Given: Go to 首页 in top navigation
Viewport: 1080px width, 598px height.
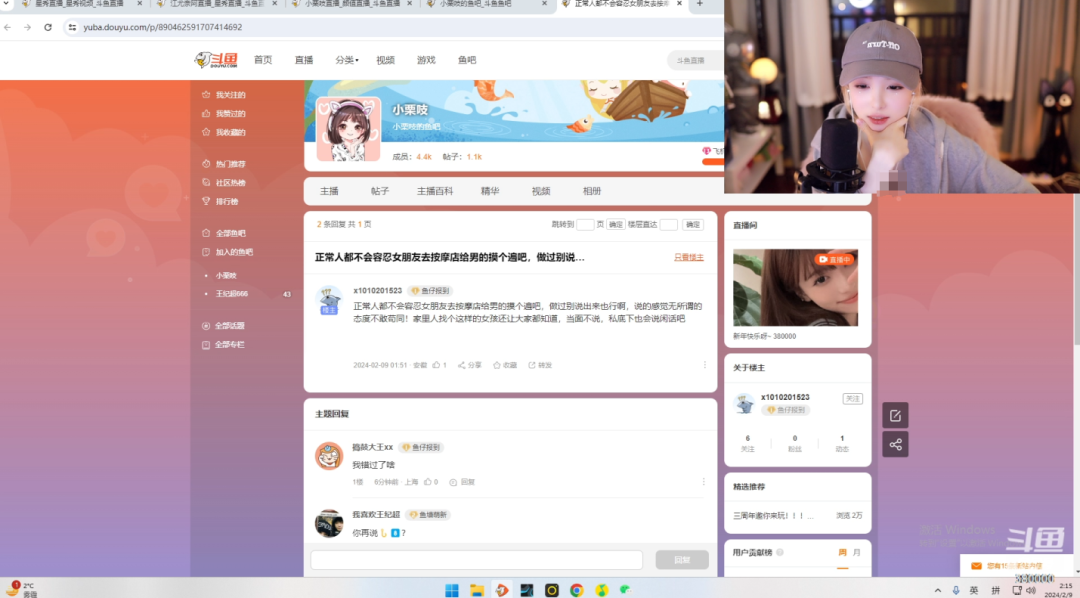Looking at the screenshot, I should click(263, 60).
